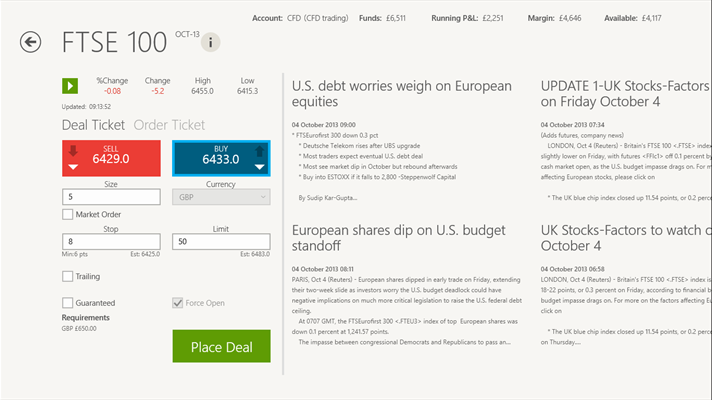
Task: Click the Stop distance input field
Action: click(x=110, y=241)
